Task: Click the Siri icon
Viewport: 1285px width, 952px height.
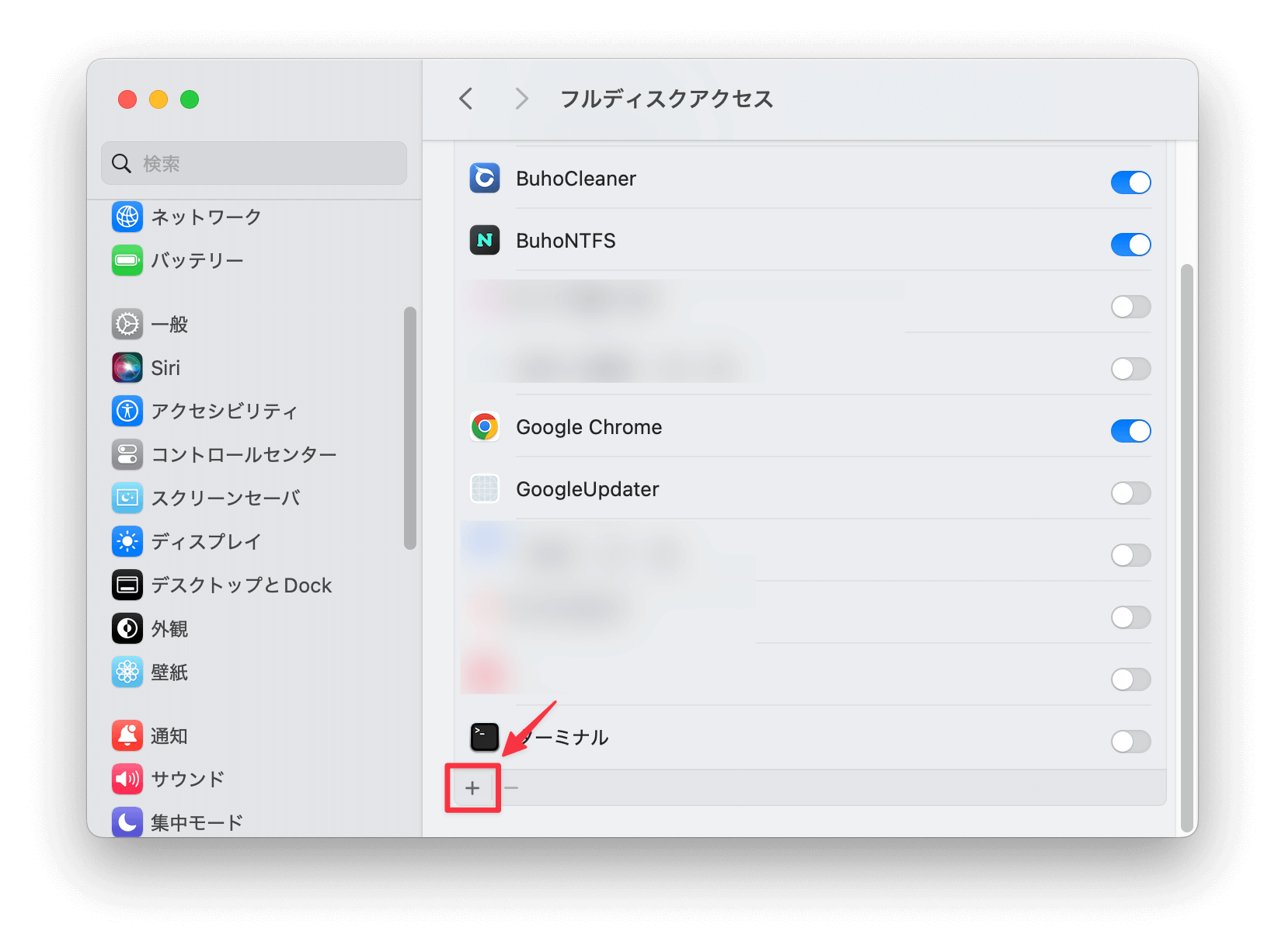Action: tap(127, 367)
